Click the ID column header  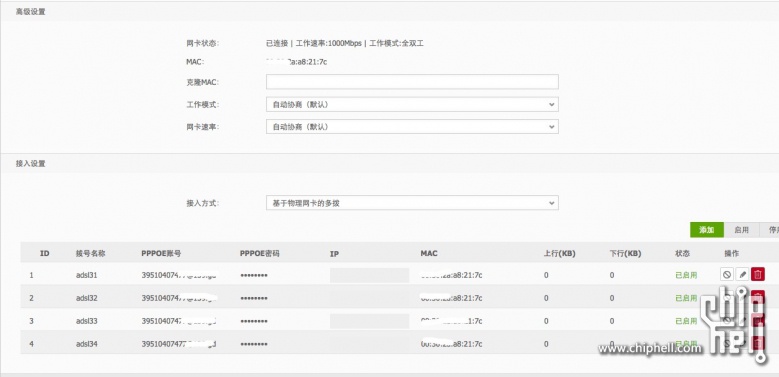tap(45, 253)
